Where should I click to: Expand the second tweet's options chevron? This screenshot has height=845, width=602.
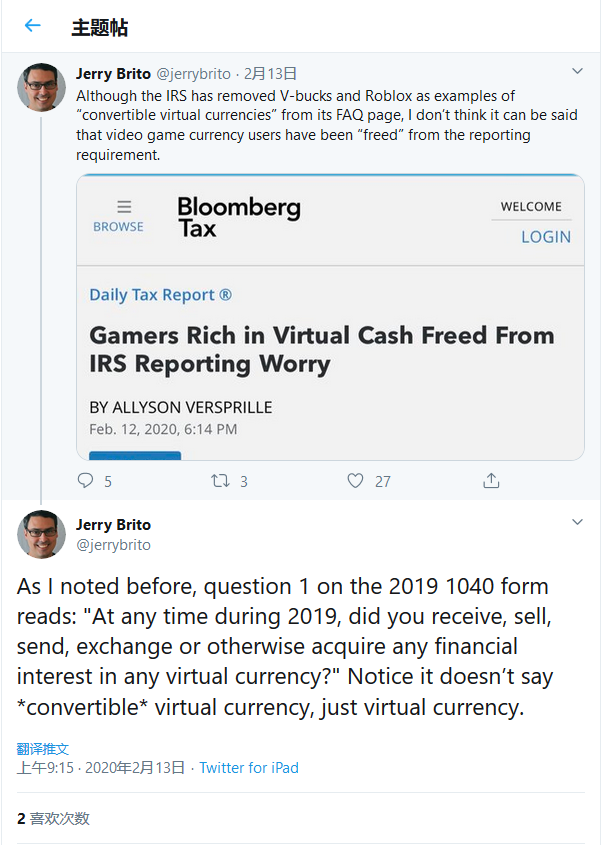(x=577, y=523)
